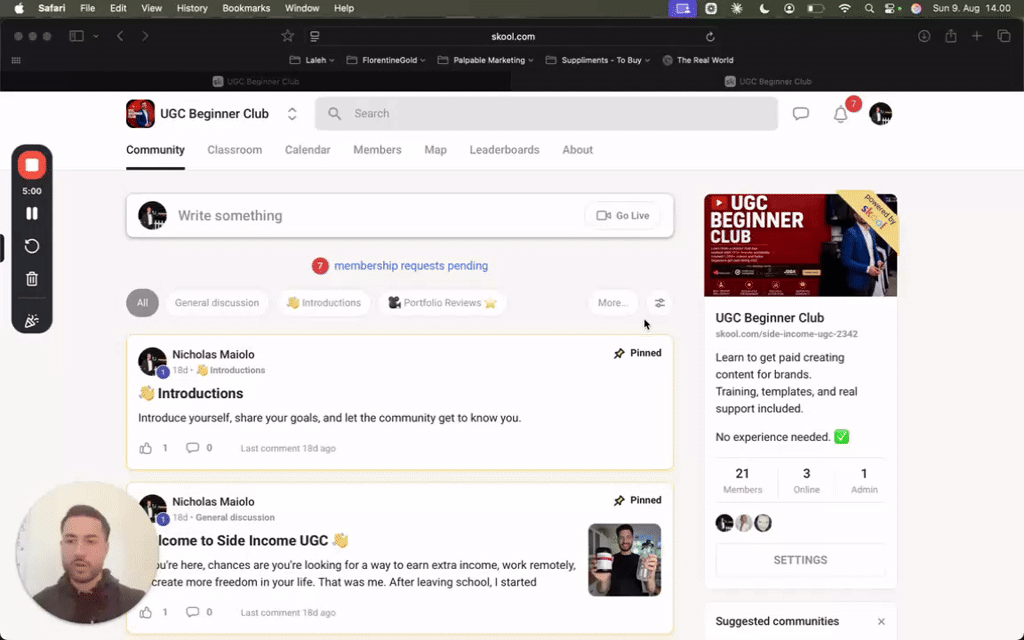Viewport: 1024px width, 640px height.
Task: Click Introductions category tag under Nicholas Maiolo
Action: [231, 370]
